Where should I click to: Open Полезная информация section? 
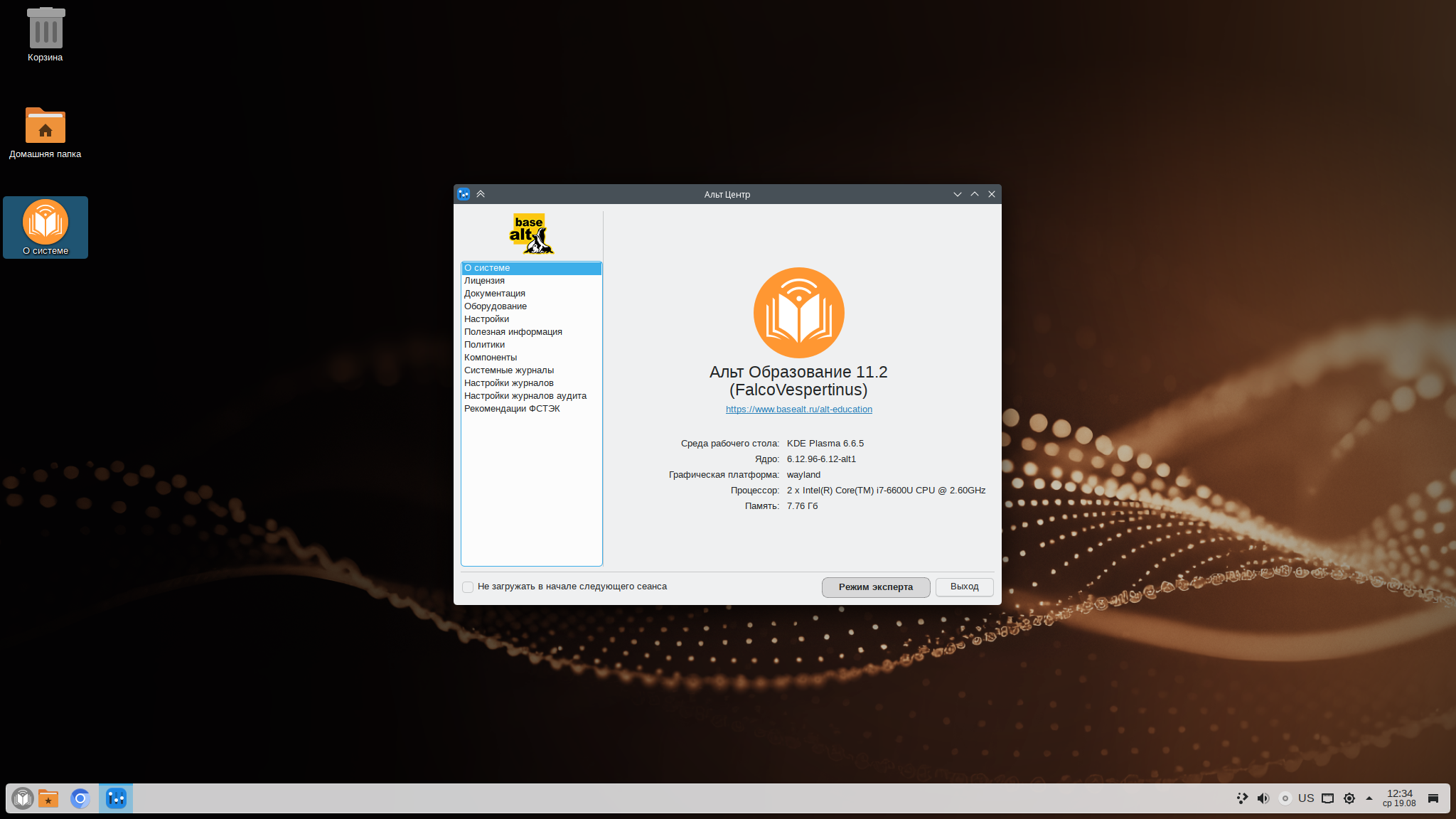pyautogui.click(x=532, y=332)
